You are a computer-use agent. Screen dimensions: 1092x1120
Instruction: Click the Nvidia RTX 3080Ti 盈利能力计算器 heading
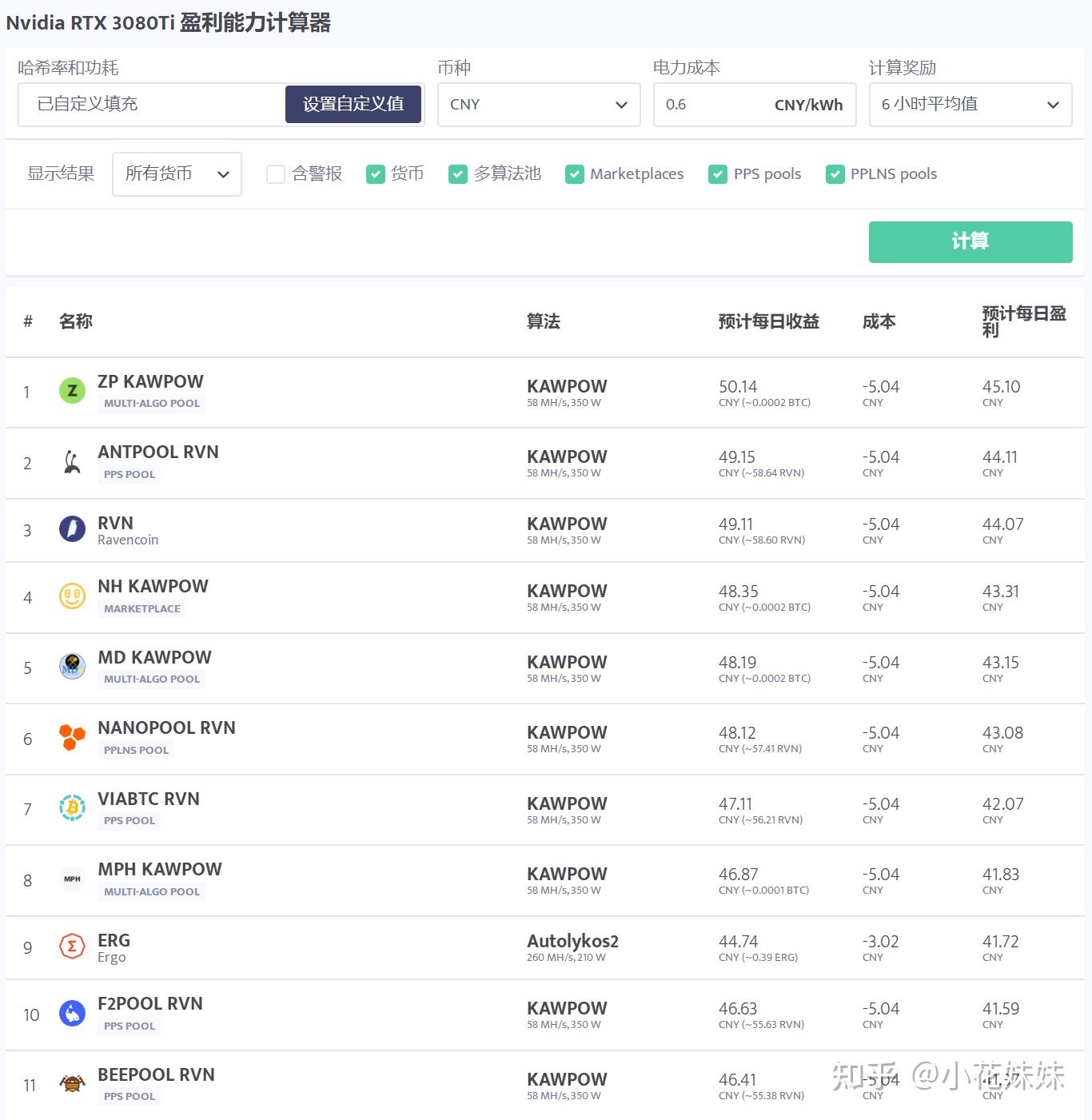point(169,22)
